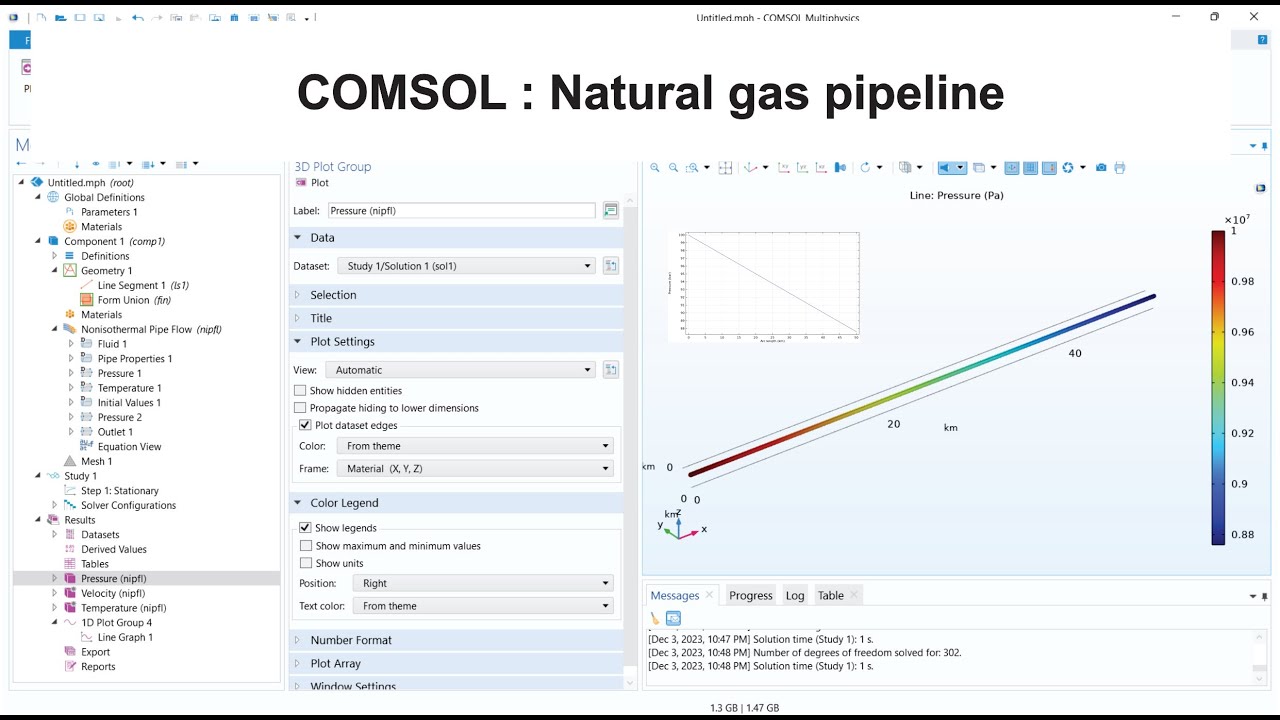Enable Show maximum and minimum values

click(306, 546)
